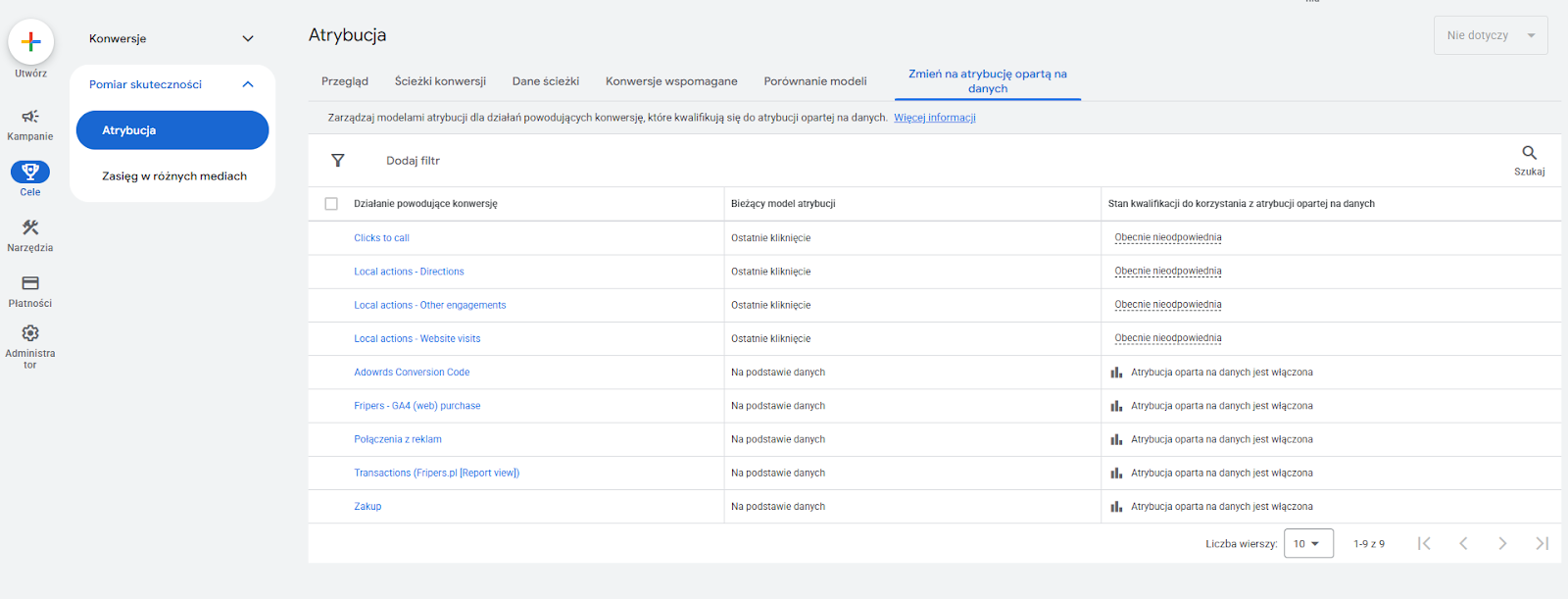Open the Clicks to call conversion action

click(381, 238)
